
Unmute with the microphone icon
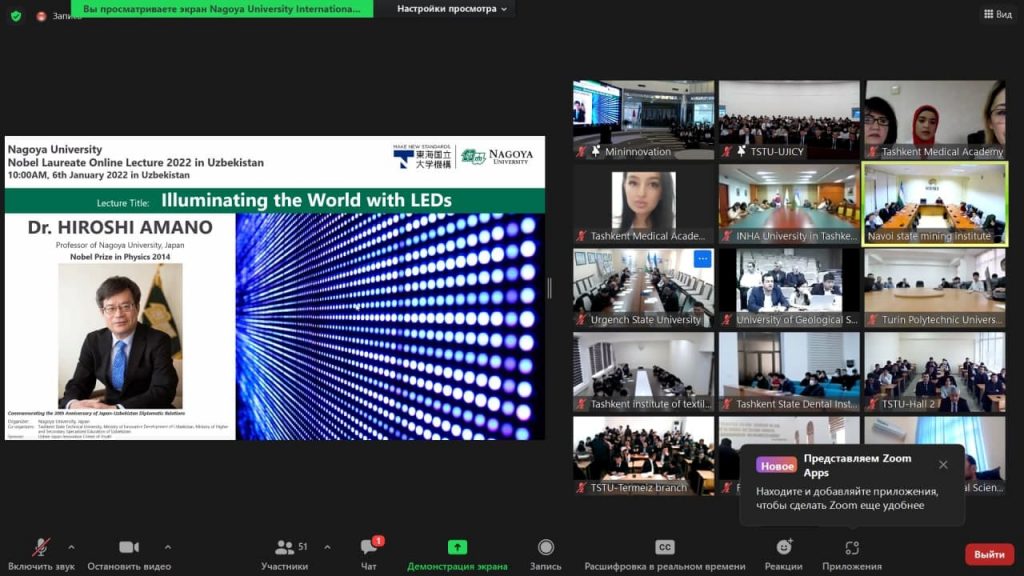pyautogui.click(x=41, y=547)
